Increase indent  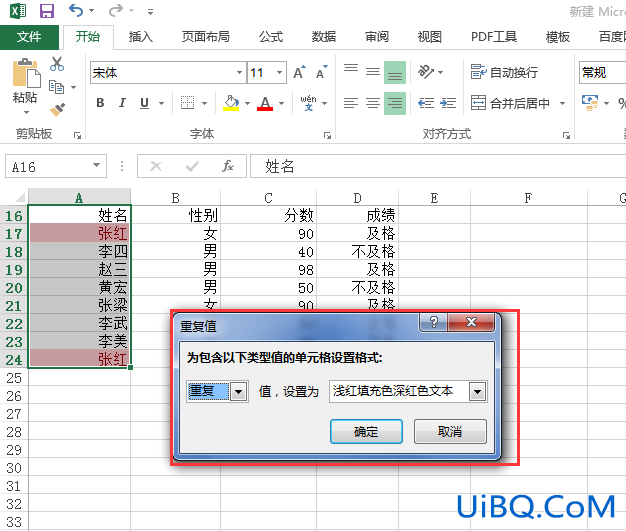click(x=448, y=103)
